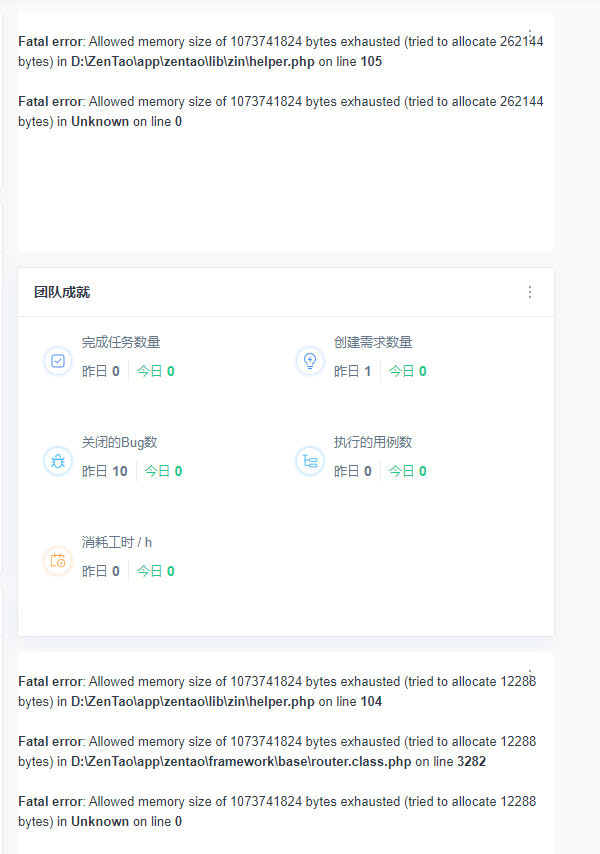Click yesterday's closed bugs value 10

pos(119,471)
